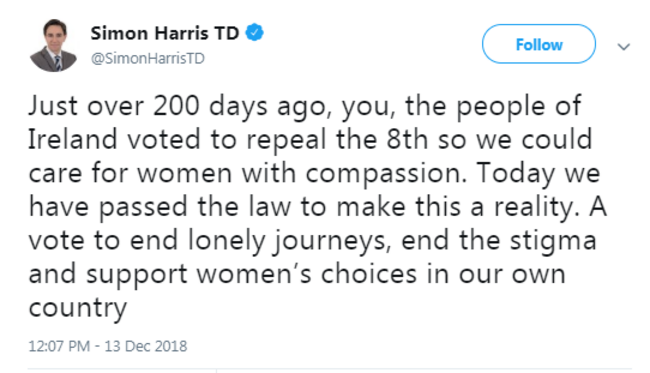The height and width of the screenshot is (373, 650).
Task: Visit the @SimonHarrisTD handle link
Action: click(148, 58)
